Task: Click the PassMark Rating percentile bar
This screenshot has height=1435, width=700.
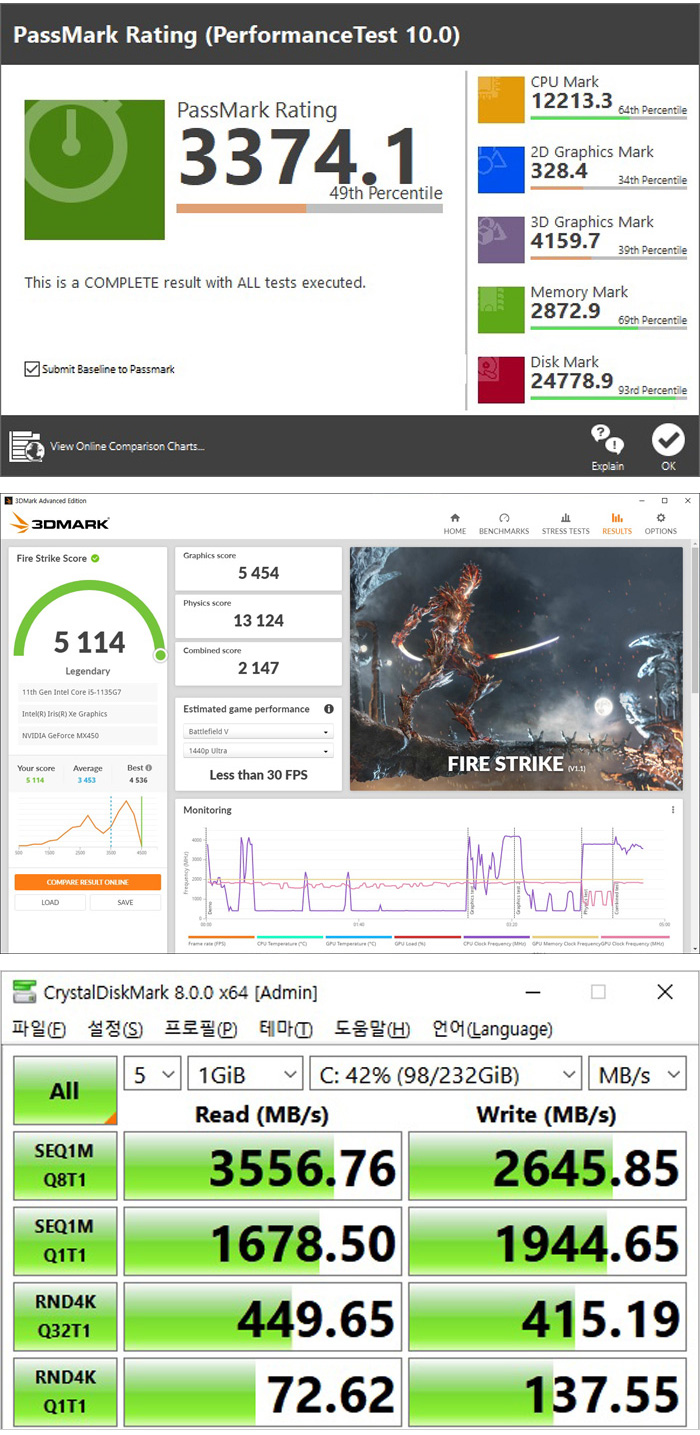Action: pos(309,209)
